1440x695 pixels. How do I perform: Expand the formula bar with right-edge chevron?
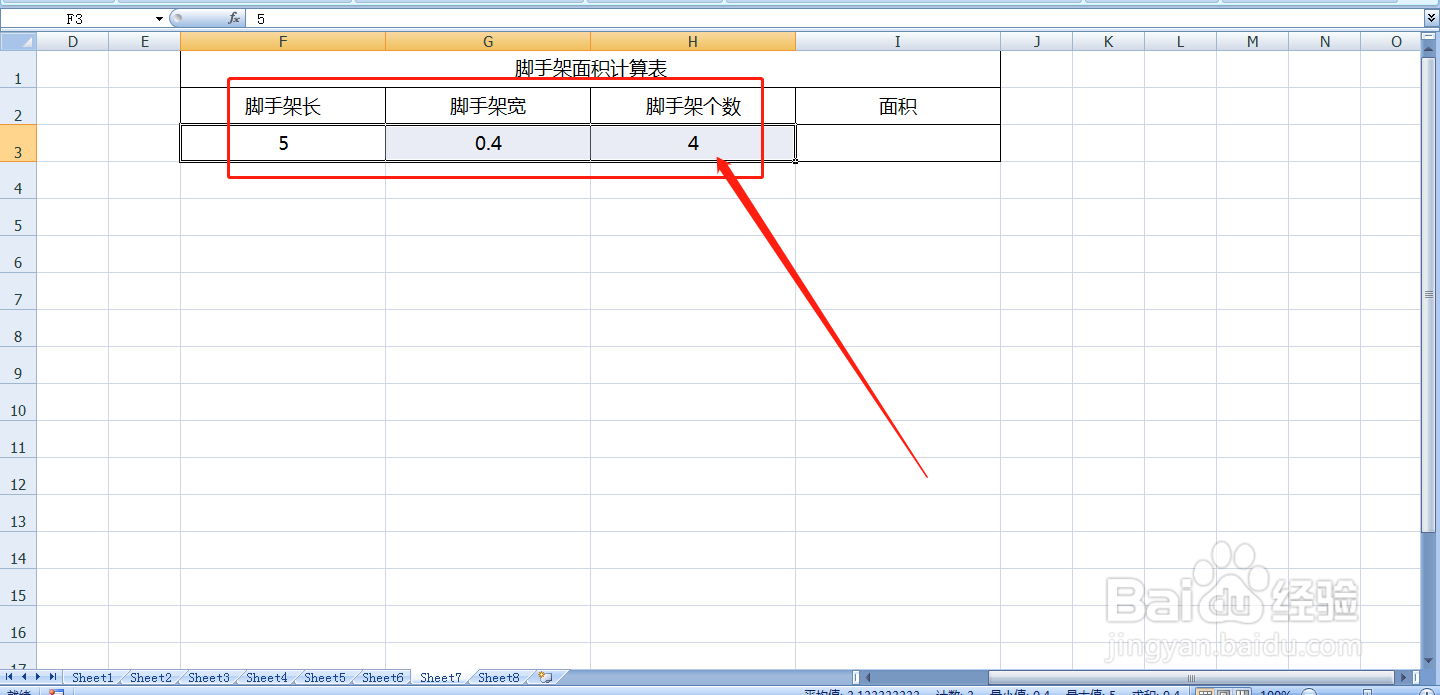pos(1431,18)
